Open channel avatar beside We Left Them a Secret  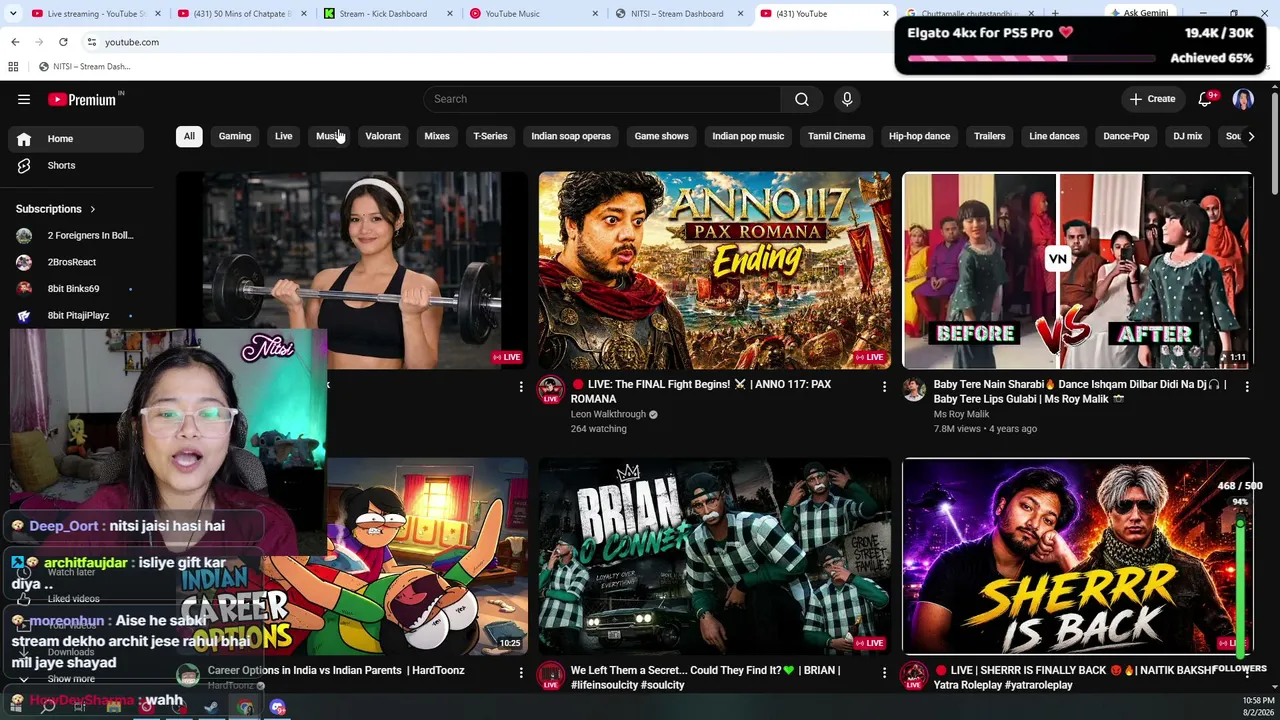pyautogui.click(x=551, y=677)
